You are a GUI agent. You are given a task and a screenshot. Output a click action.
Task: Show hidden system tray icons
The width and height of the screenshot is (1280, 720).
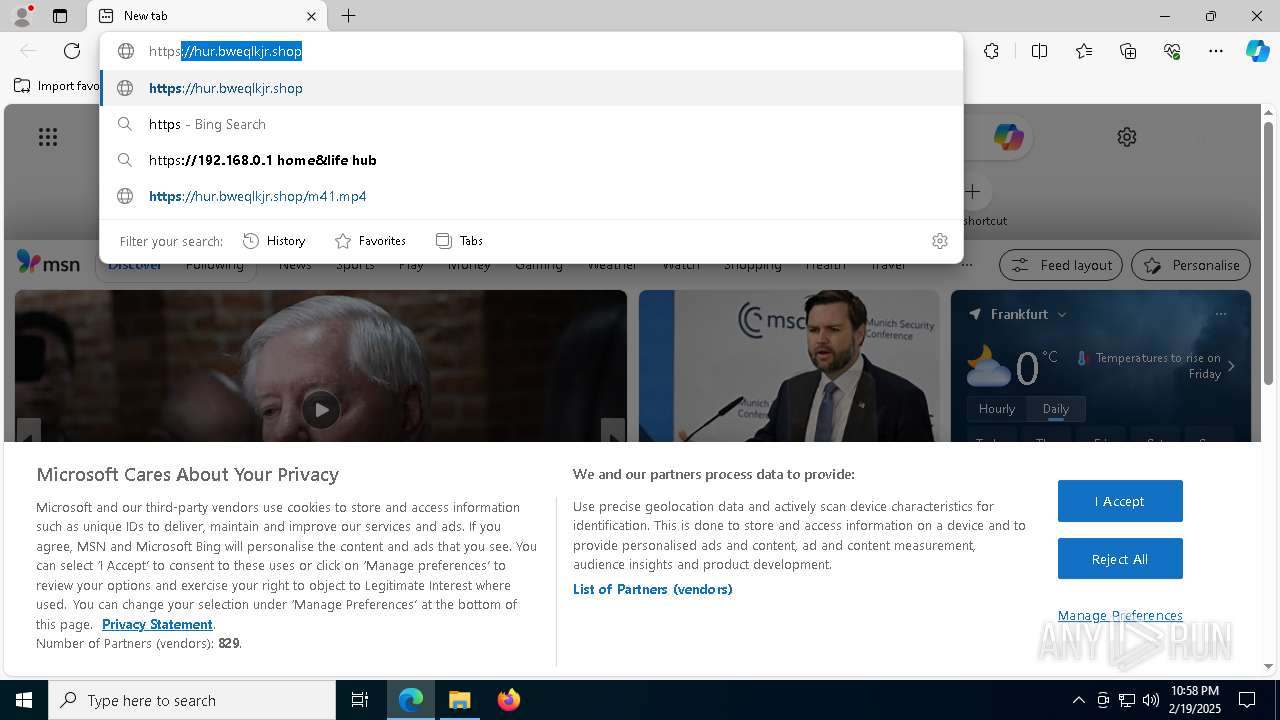coord(1078,700)
